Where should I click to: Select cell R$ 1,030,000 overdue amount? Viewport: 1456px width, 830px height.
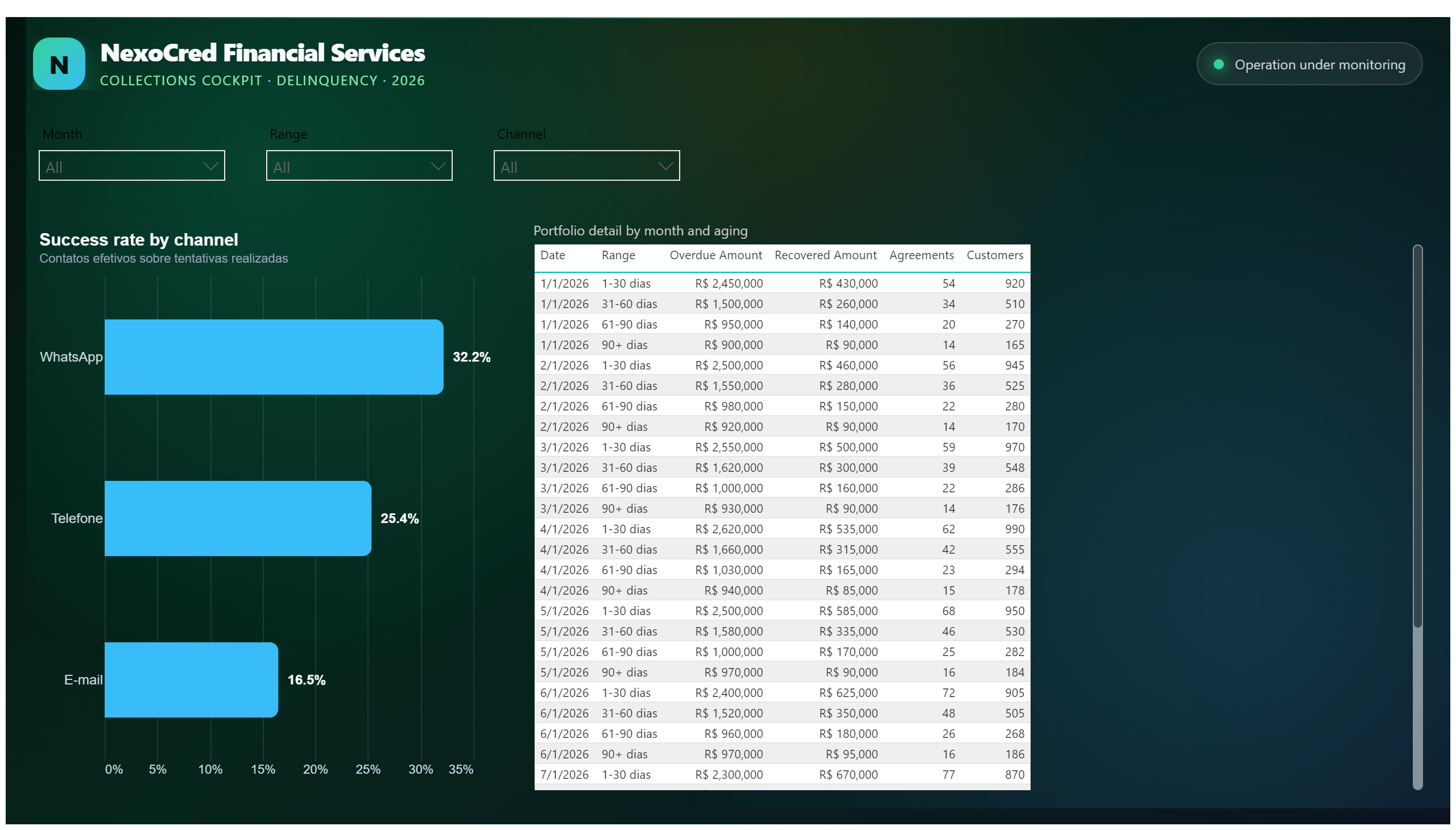click(x=729, y=570)
